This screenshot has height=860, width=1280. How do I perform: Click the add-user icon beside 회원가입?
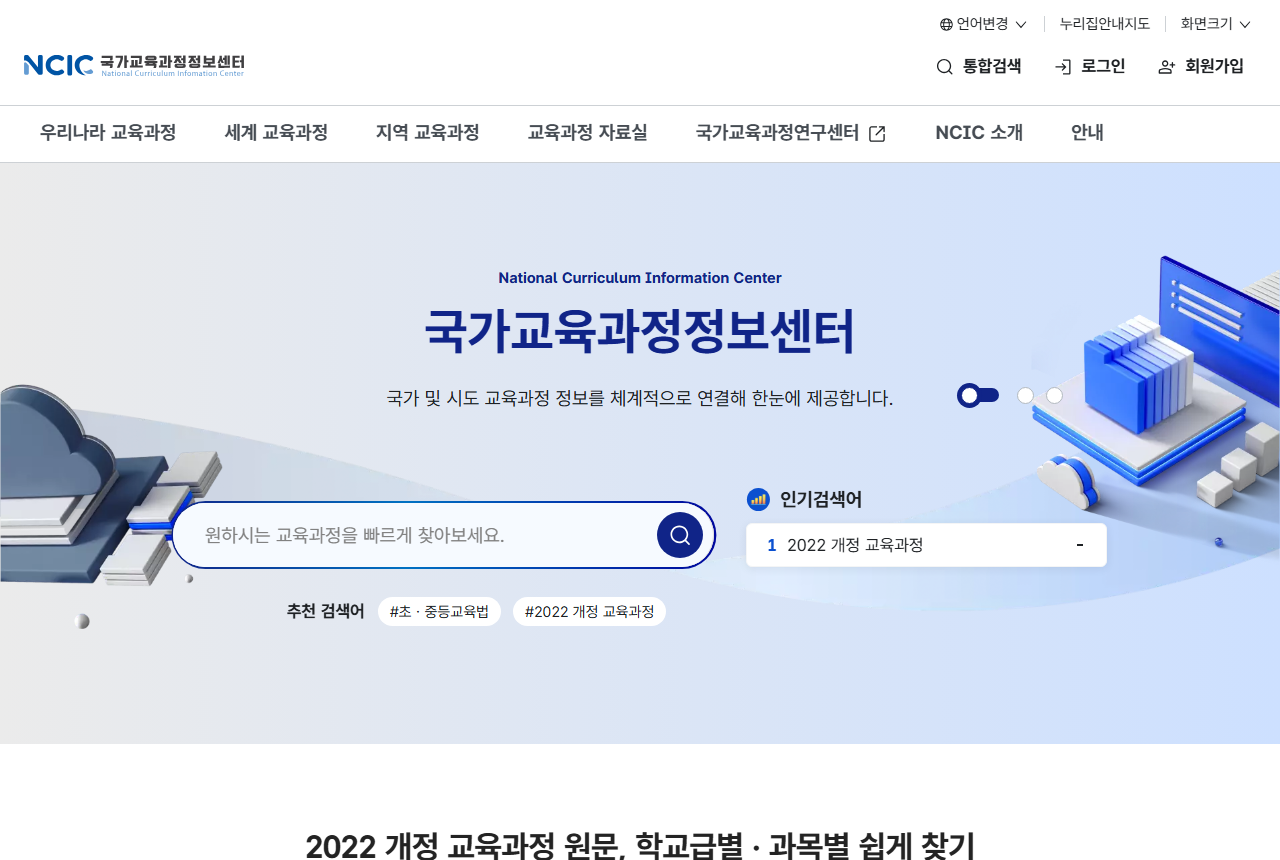[1167, 67]
